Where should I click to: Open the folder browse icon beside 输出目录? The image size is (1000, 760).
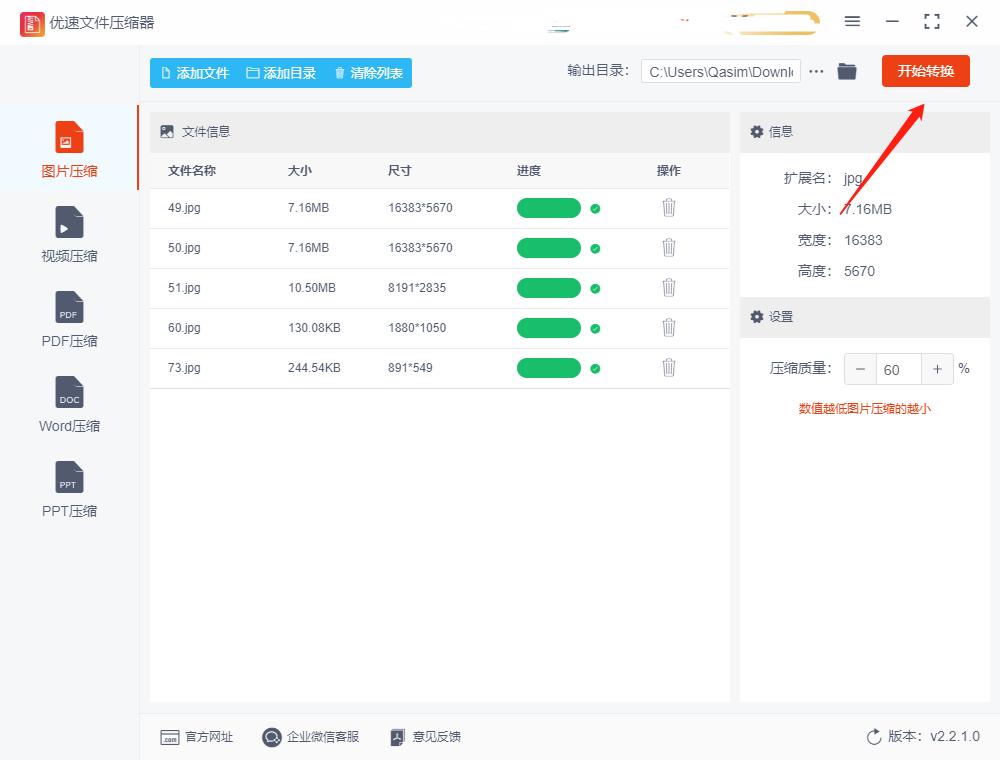(846, 71)
